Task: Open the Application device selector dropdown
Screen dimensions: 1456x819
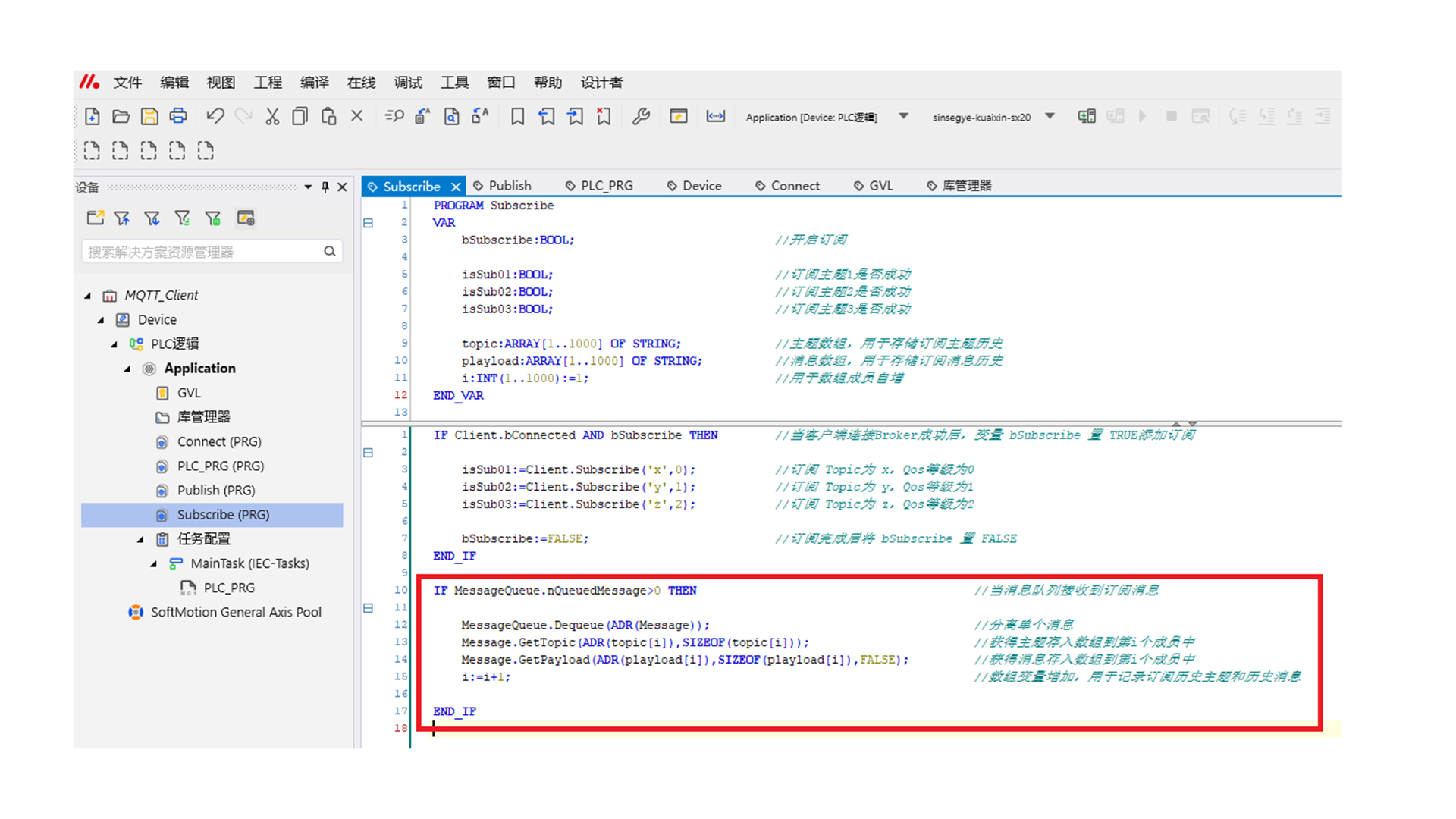Action: [x=903, y=116]
